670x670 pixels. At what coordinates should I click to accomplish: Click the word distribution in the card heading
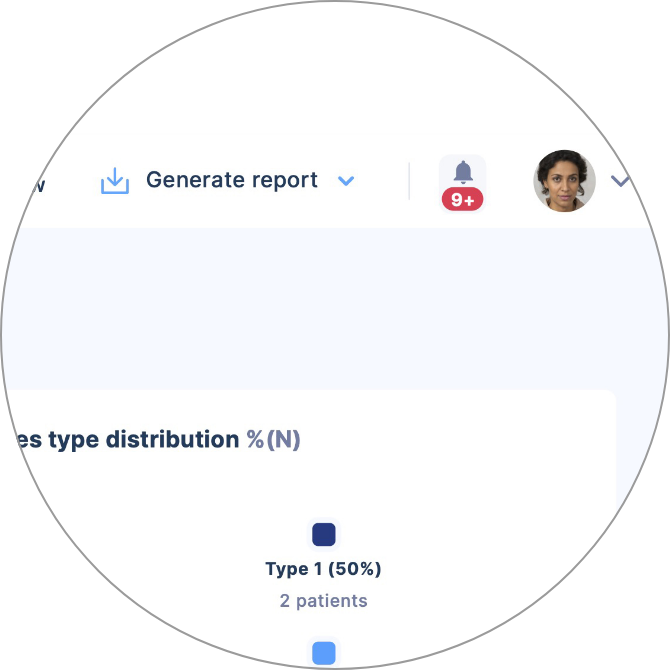(x=172, y=439)
